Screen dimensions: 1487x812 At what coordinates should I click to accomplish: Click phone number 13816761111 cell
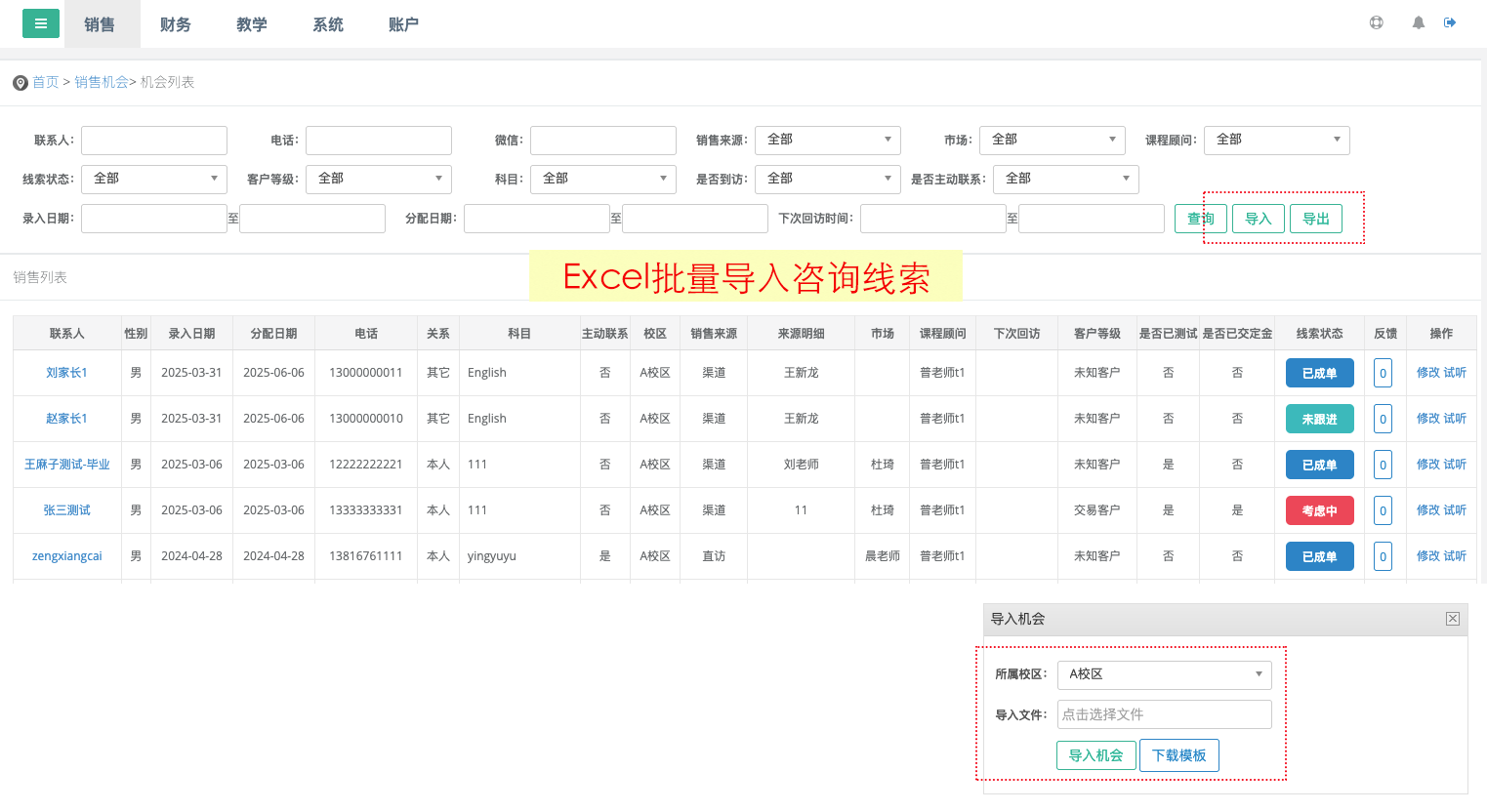[x=366, y=556]
